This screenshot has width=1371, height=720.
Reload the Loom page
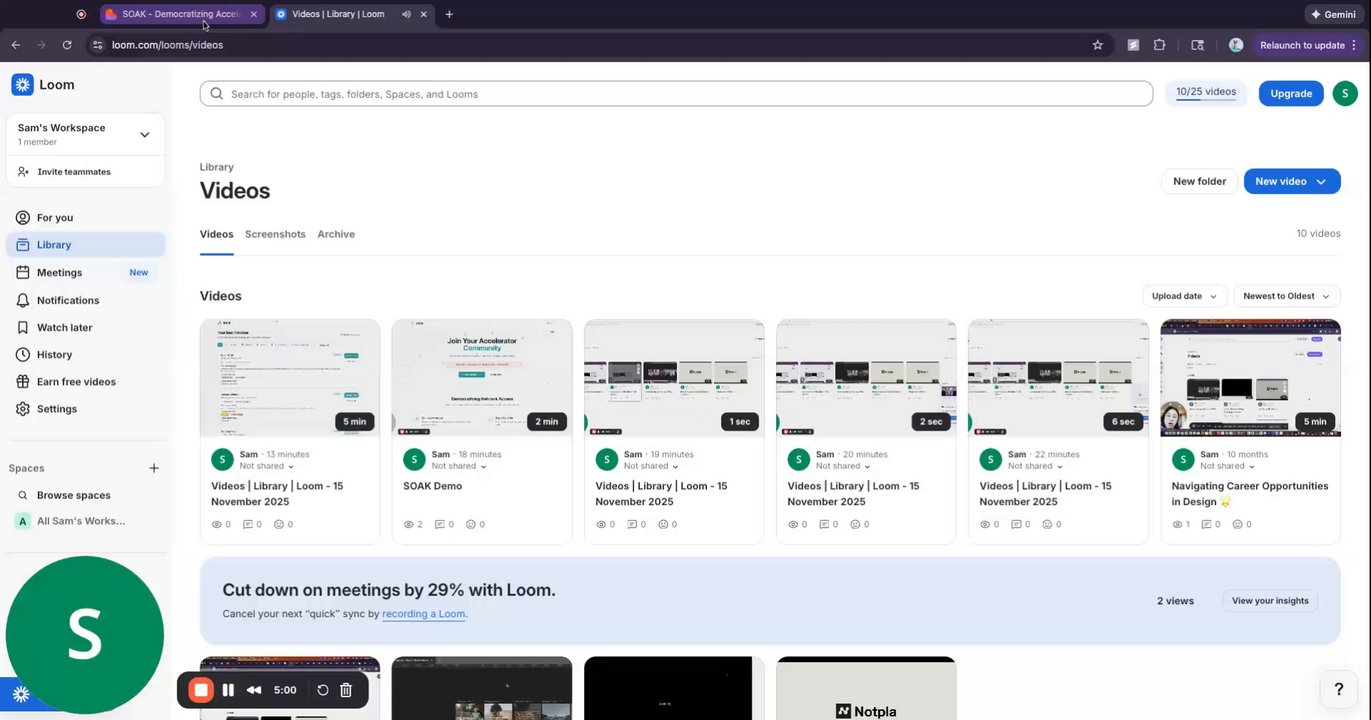pyautogui.click(x=67, y=45)
